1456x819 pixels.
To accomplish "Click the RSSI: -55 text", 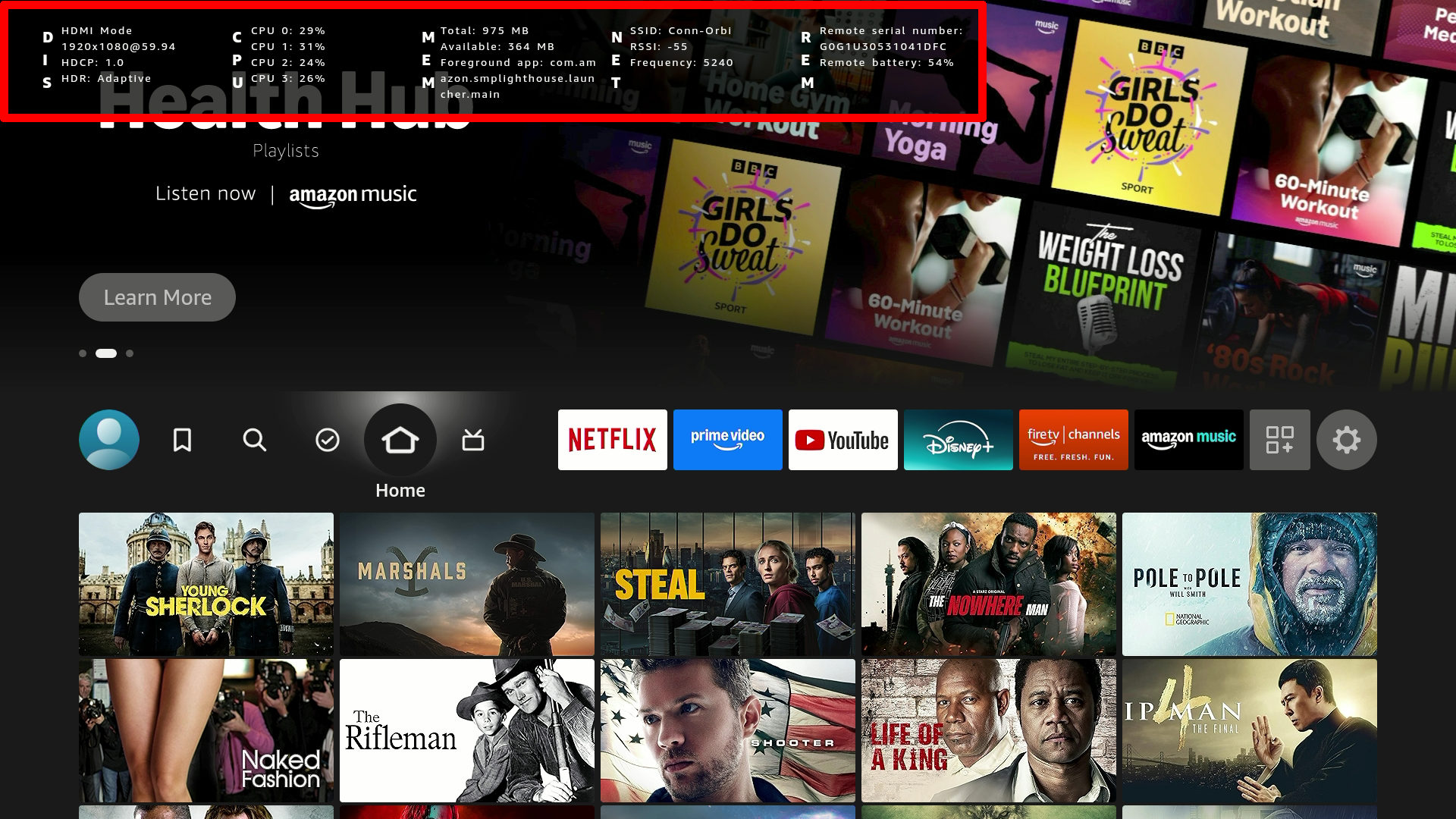I will coord(659,47).
